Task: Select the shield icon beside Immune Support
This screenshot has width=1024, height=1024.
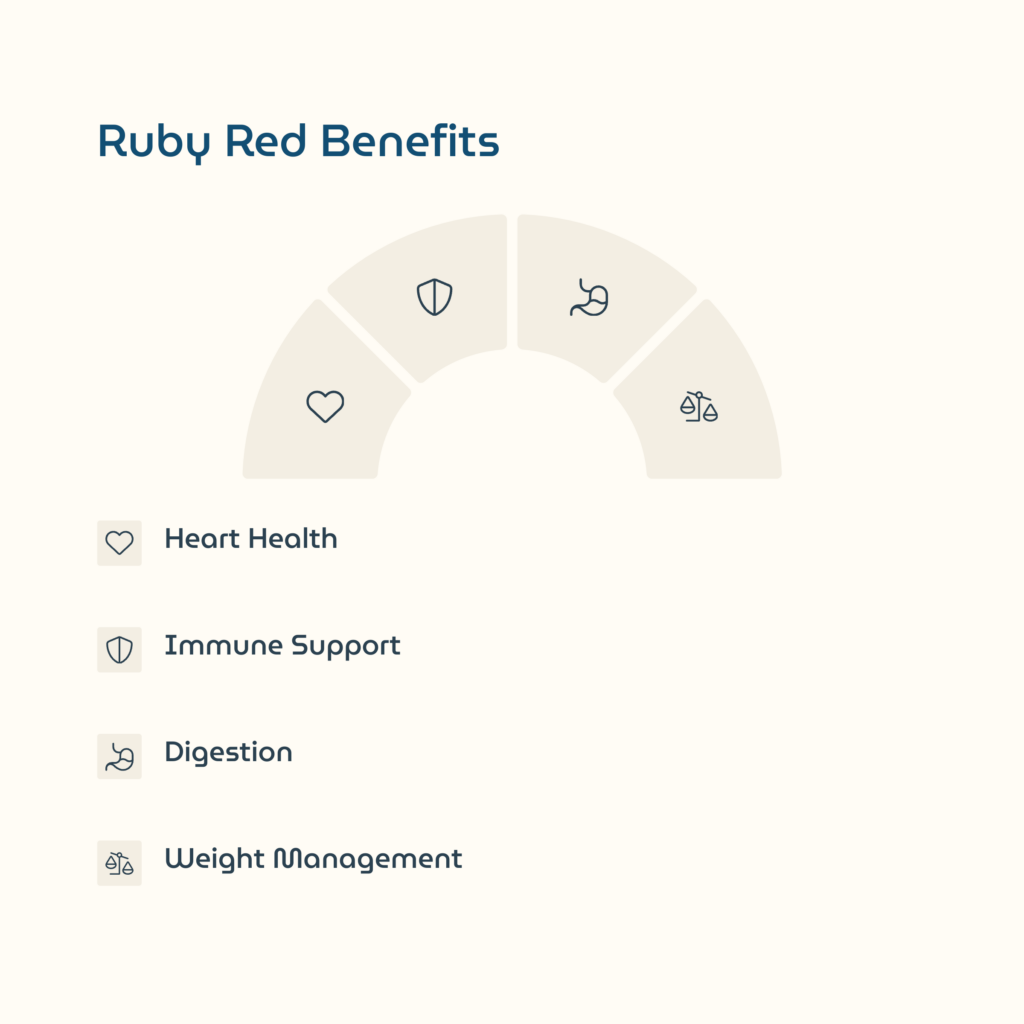Action: [119, 650]
